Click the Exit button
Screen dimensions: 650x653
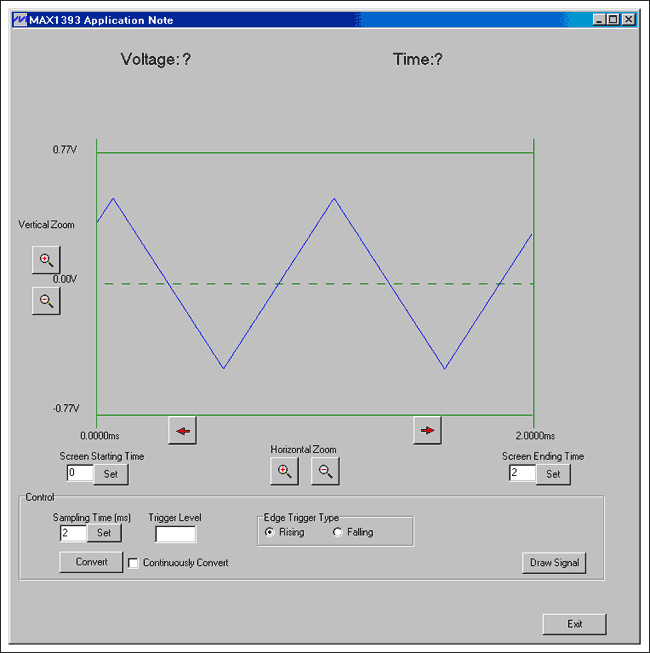coord(575,624)
